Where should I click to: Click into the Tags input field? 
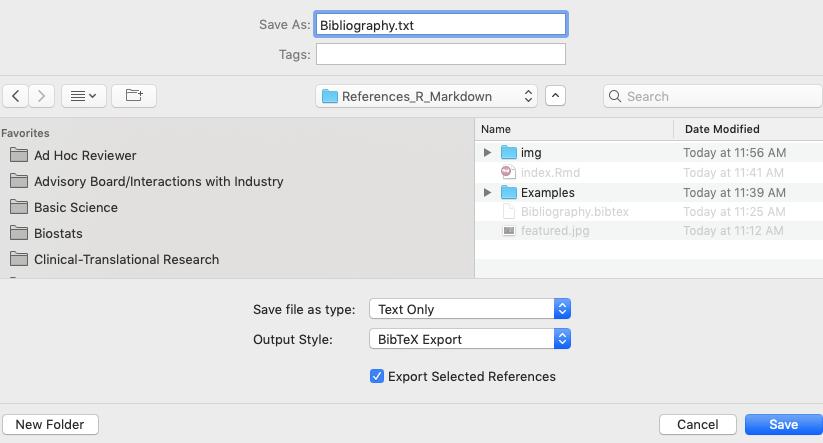pyautogui.click(x=441, y=54)
